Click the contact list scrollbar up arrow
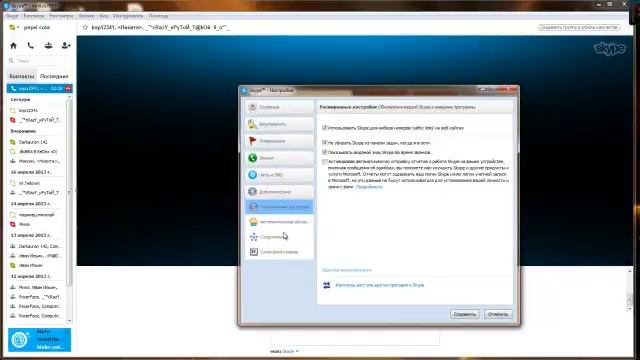 69,98
